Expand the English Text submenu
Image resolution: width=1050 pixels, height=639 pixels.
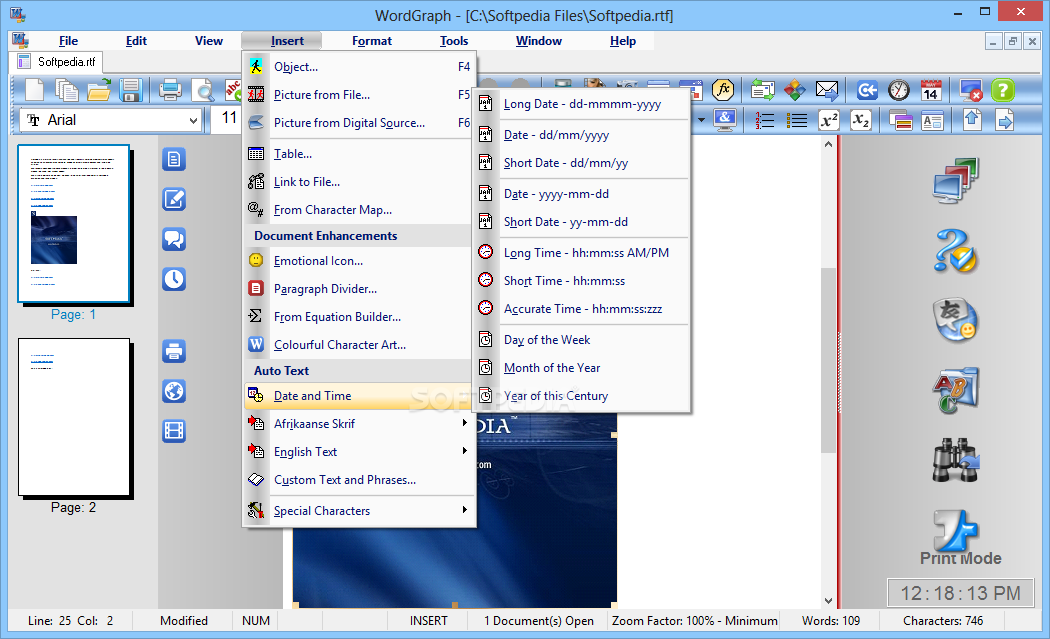360,451
